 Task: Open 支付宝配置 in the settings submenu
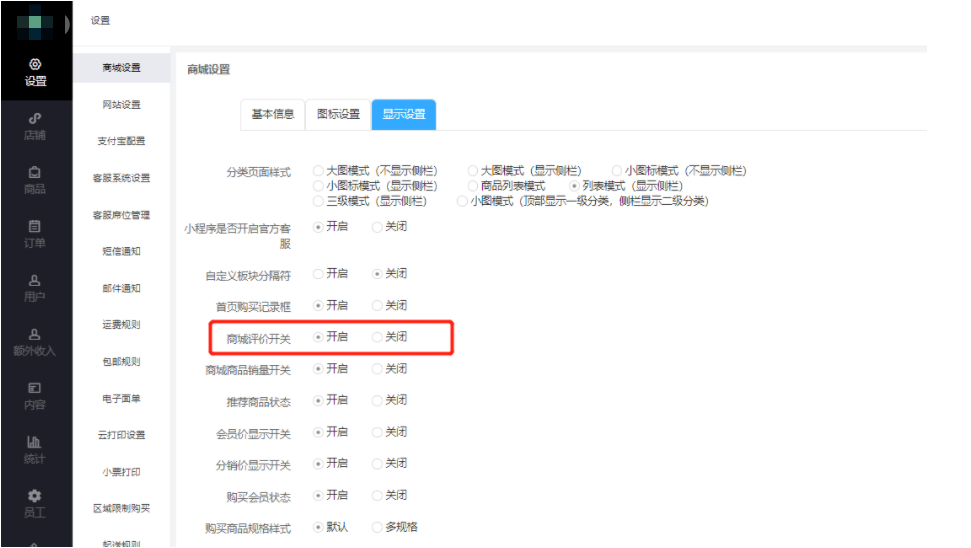pyautogui.click(x=121, y=141)
